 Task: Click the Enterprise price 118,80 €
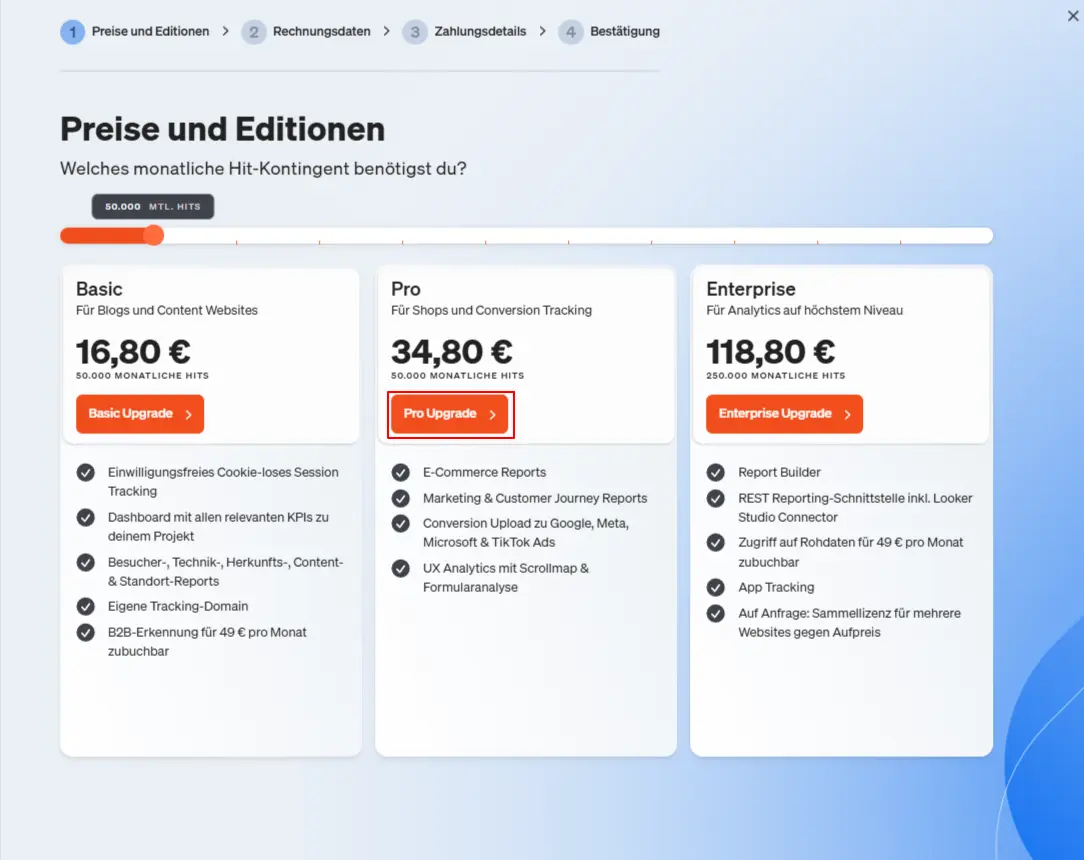(770, 352)
